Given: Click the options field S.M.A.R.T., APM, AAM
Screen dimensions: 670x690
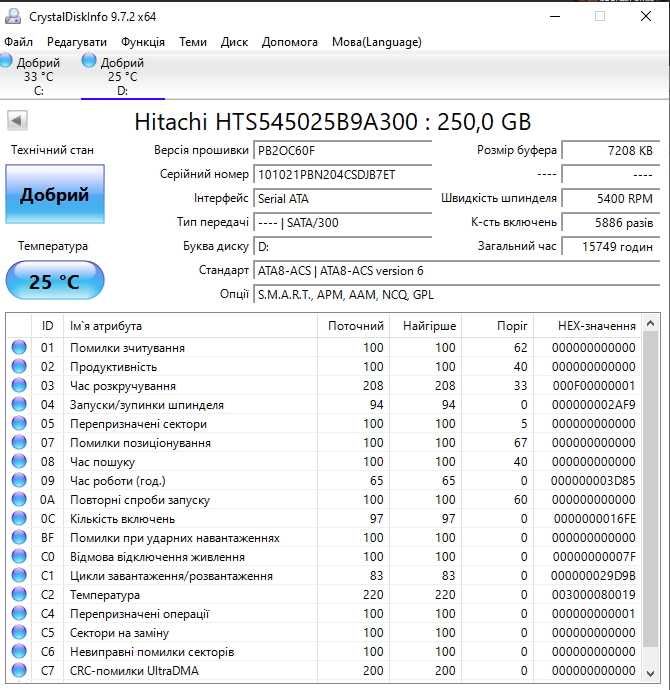Looking at the screenshot, I should pyautogui.click(x=457, y=294).
